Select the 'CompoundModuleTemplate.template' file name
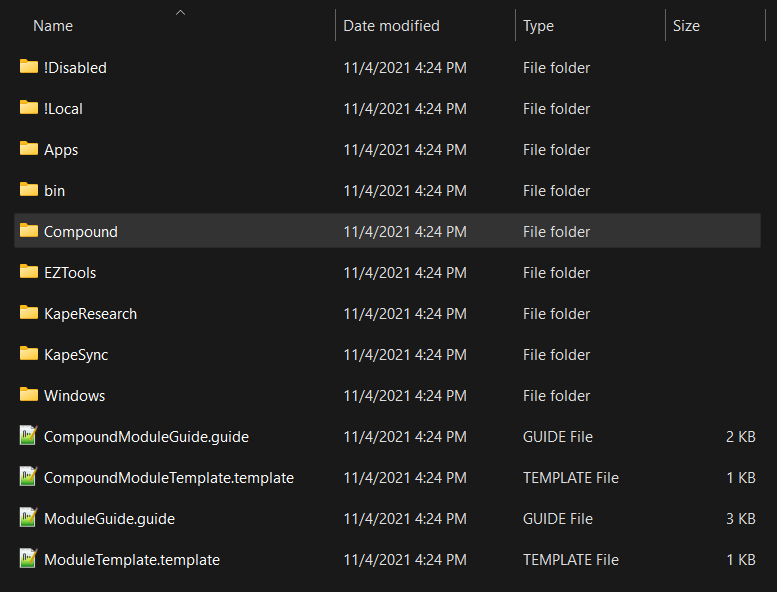 click(169, 478)
